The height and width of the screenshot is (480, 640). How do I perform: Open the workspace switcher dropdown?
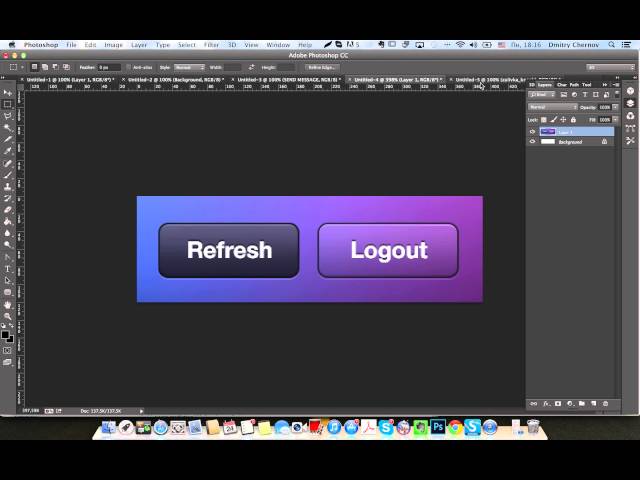(610, 67)
